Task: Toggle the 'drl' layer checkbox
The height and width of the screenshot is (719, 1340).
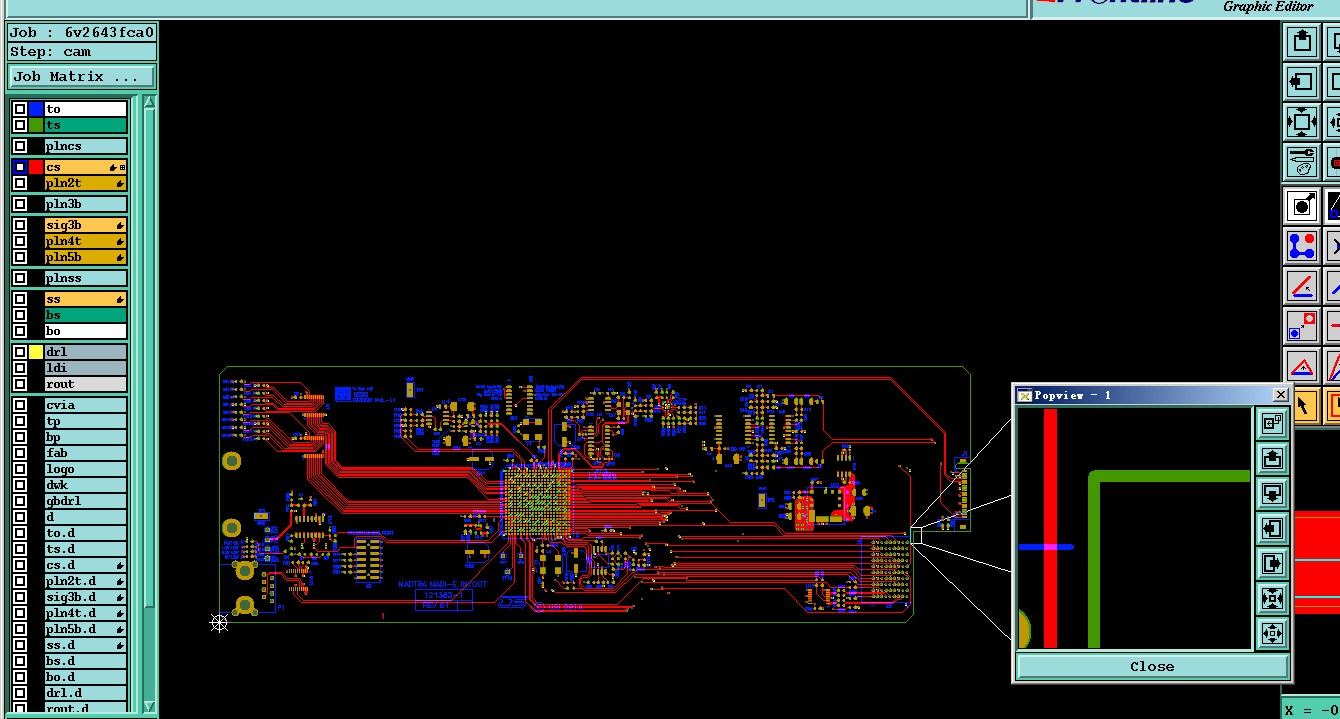Action: [20, 352]
